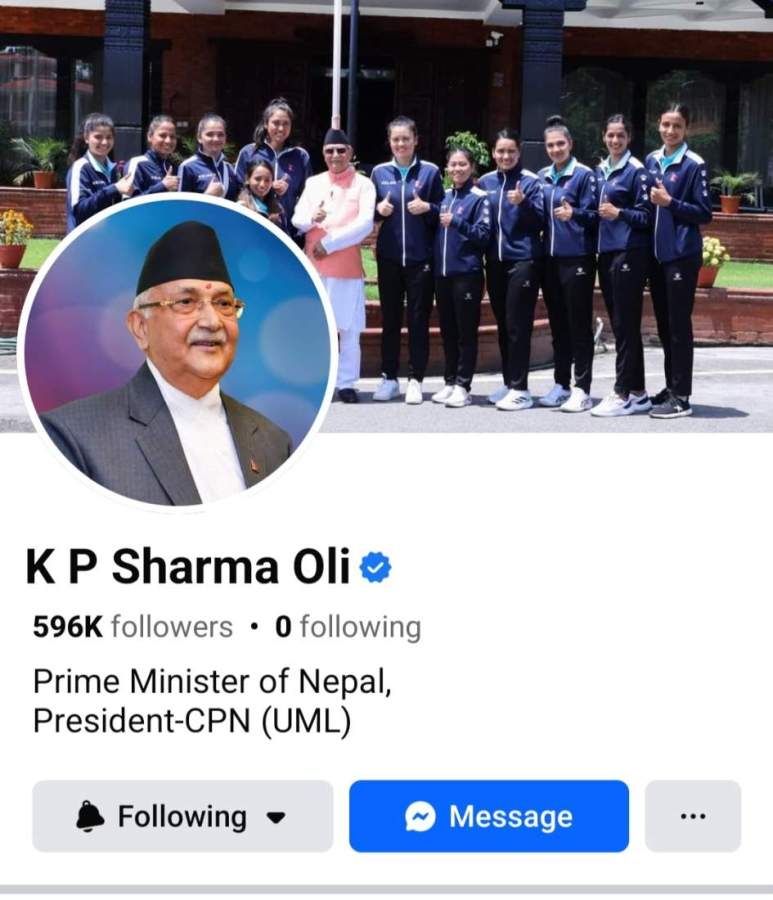
Task: Click the President-CPN (UML) bio line
Action: pos(192,720)
